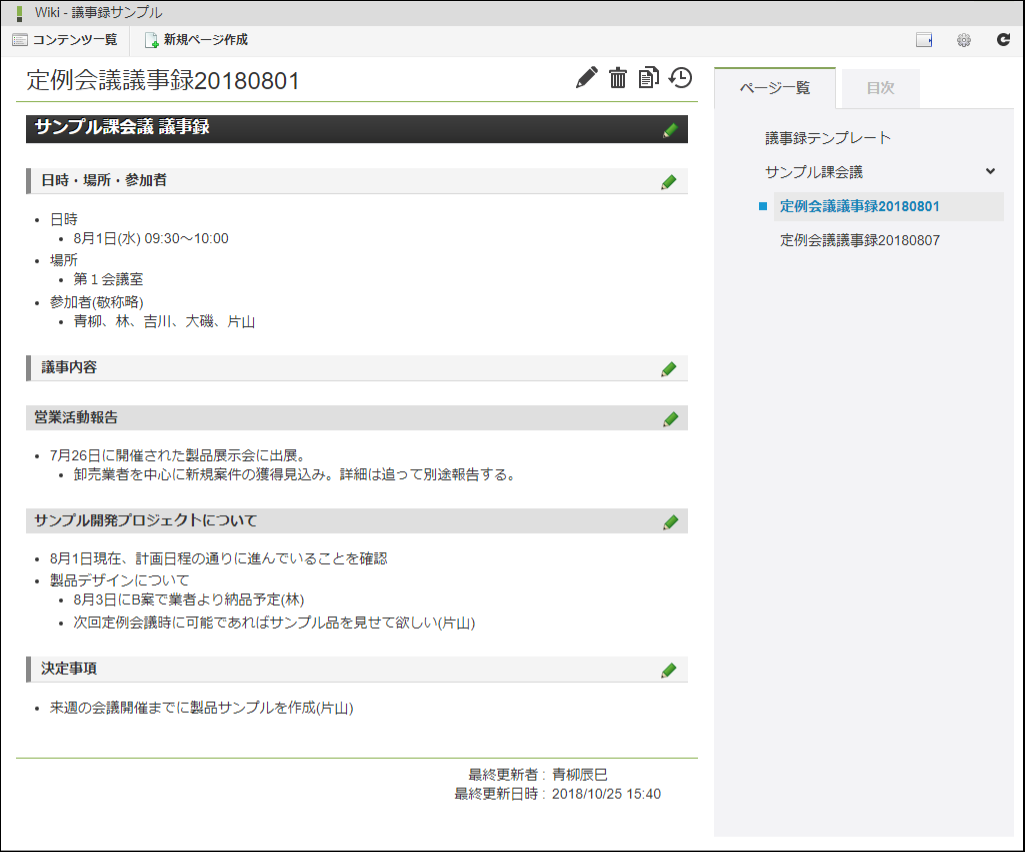The image size is (1025, 852).
Task: Switch to the 目次 tab
Action: tap(880, 88)
